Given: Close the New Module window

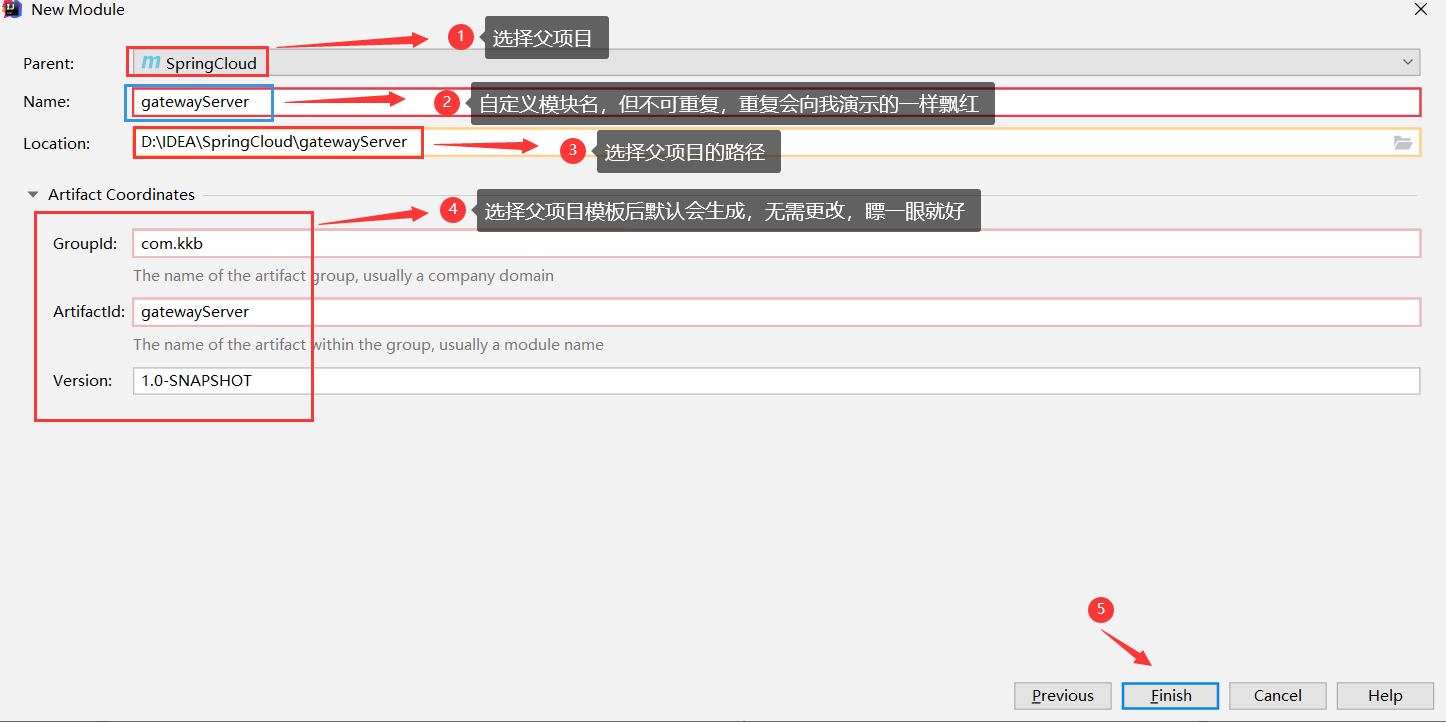Looking at the screenshot, I should tap(1420, 9).
